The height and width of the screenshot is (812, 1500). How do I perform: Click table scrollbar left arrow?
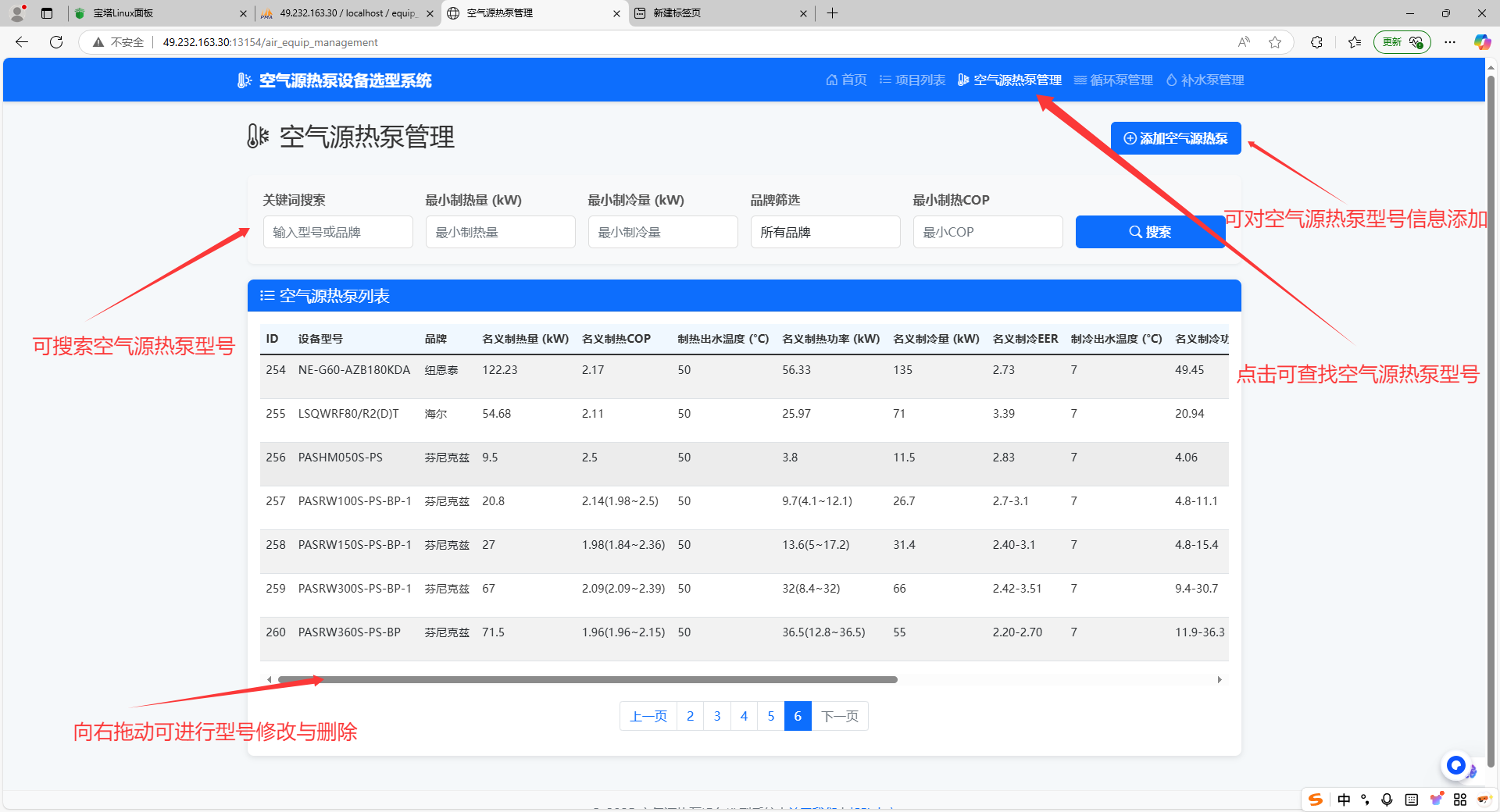point(269,679)
